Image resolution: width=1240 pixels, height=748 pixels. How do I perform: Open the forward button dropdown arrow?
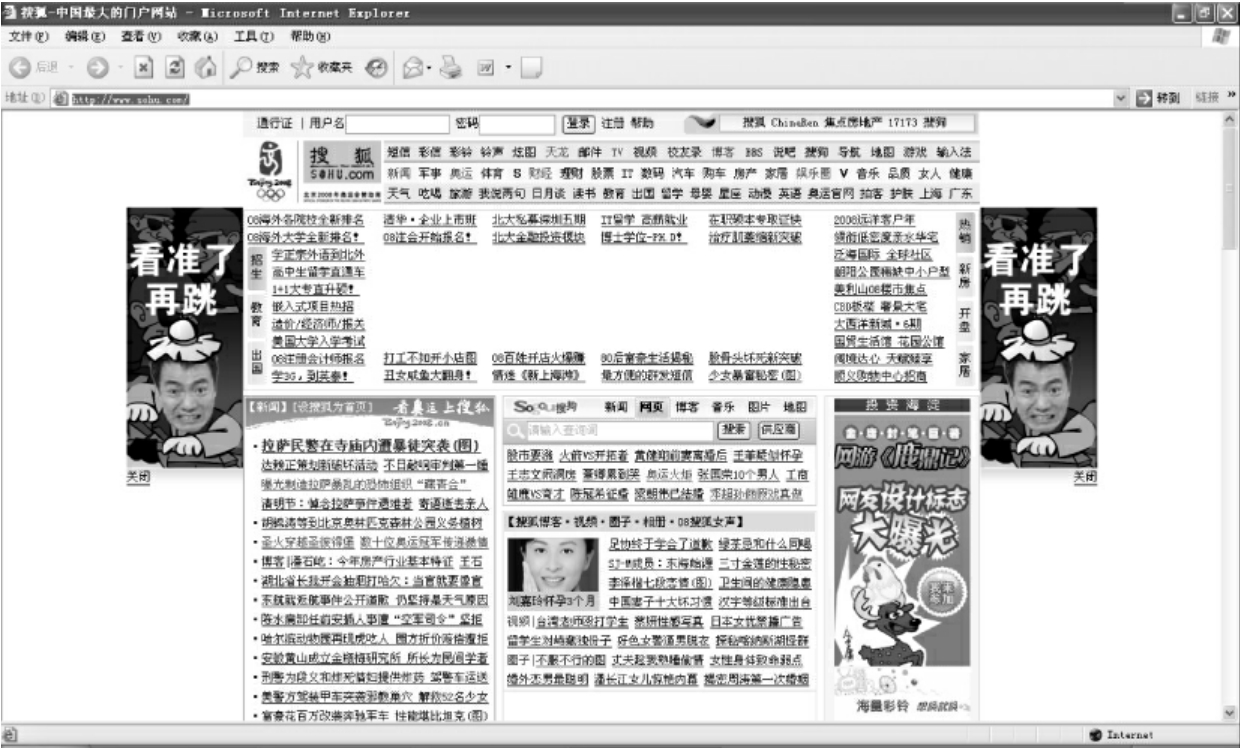[x=118, y=67]
